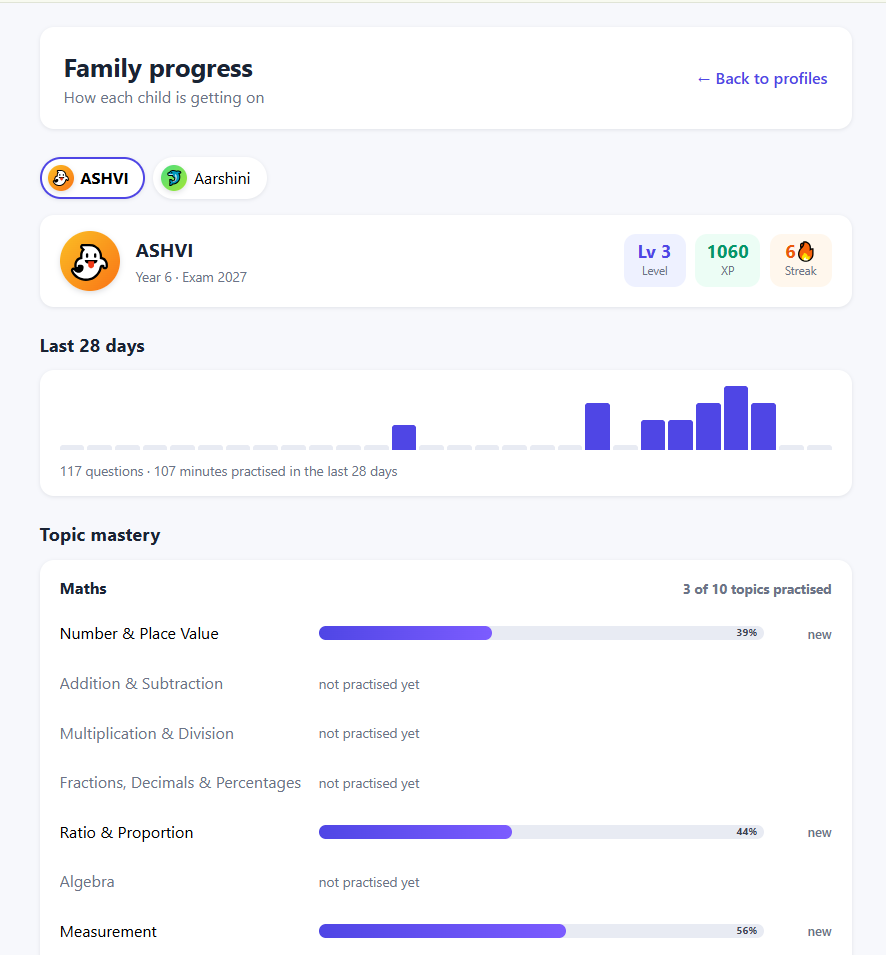Click the isolated single bar mid-chart
886x955 pixels.
tap(404, 437)
